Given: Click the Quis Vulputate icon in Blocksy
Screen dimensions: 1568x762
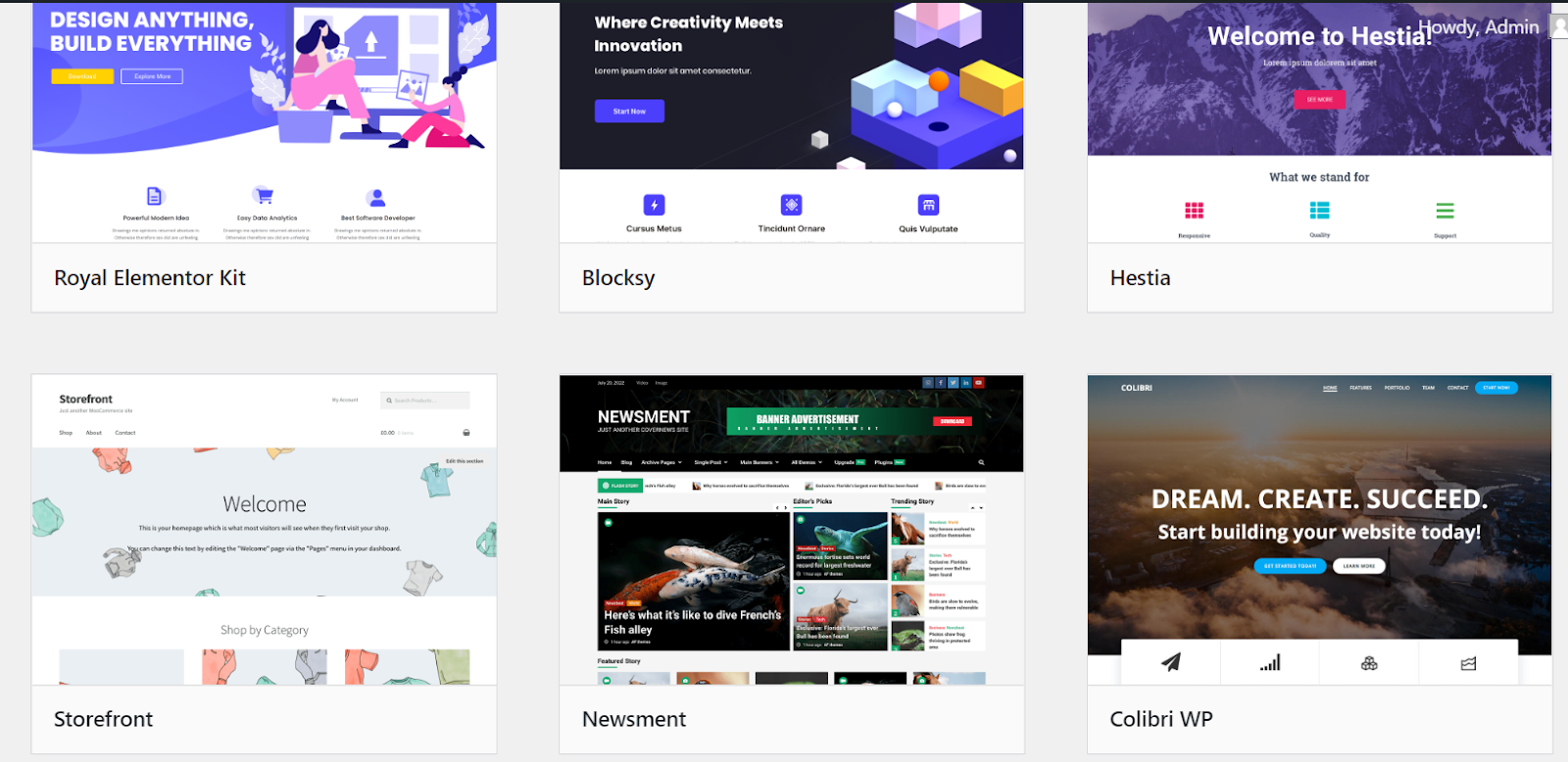Looking at the screenshot, I should pos(928,205).
